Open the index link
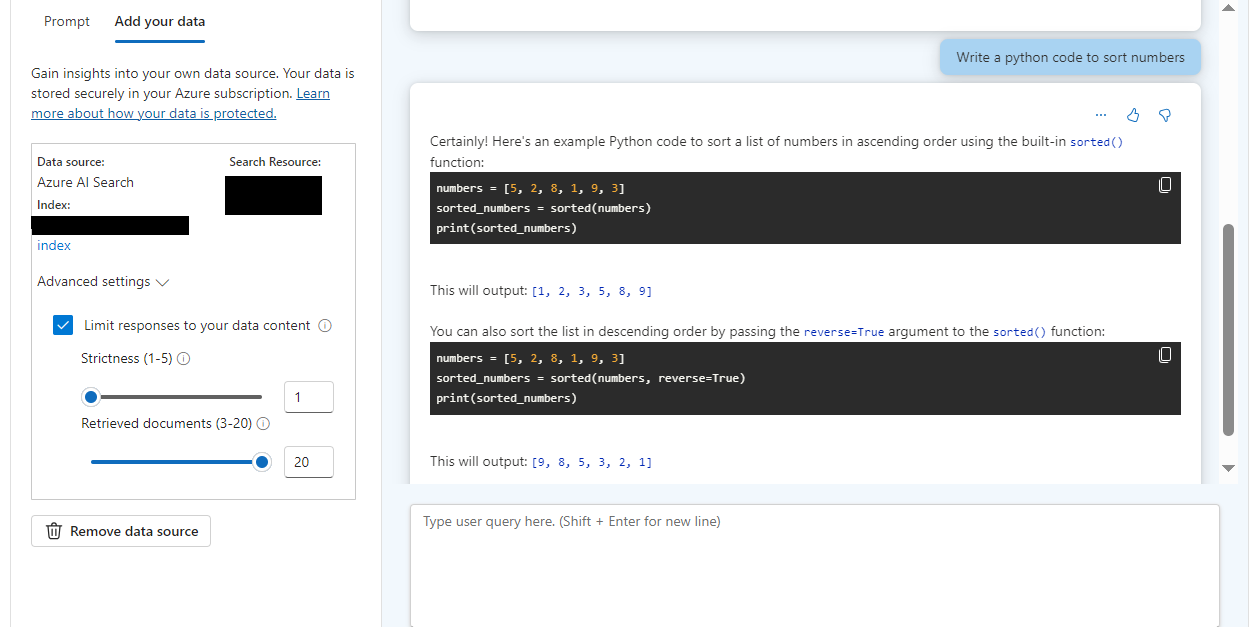This screenshot has width=1250, height=627. (x=54, y=246)
